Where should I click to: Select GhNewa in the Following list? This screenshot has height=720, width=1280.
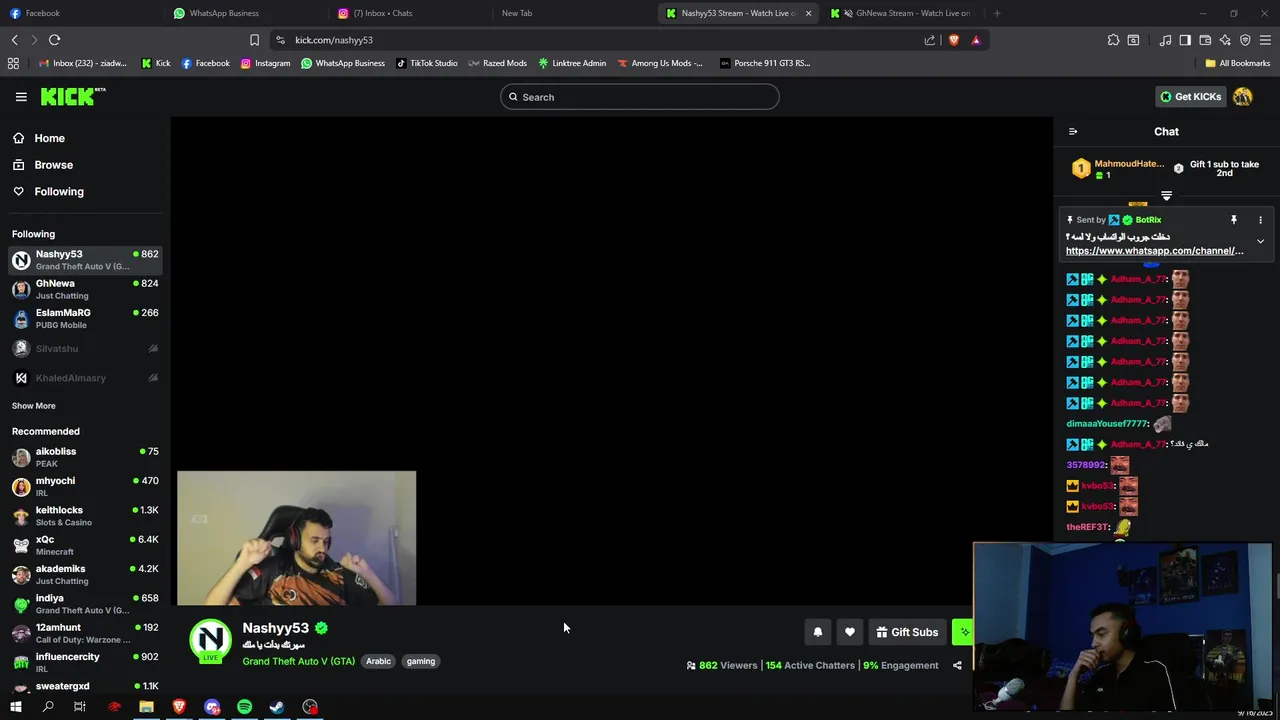click(85, 289)
